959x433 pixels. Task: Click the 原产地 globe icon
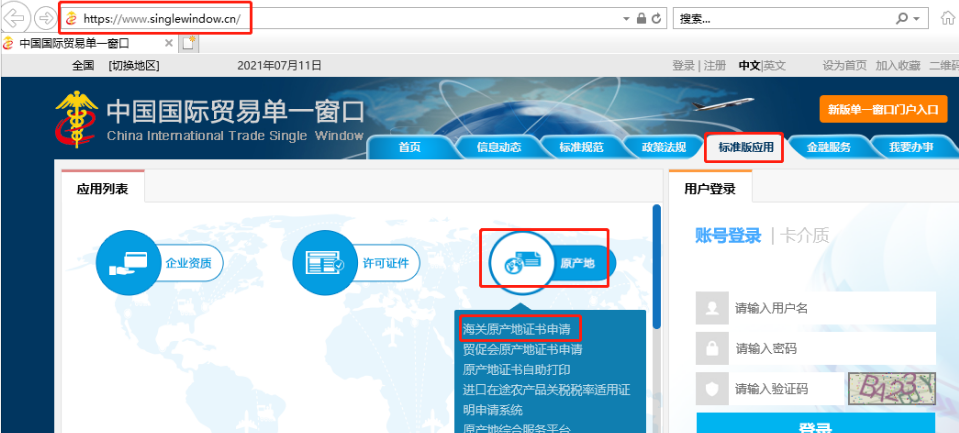pos(522,263)
